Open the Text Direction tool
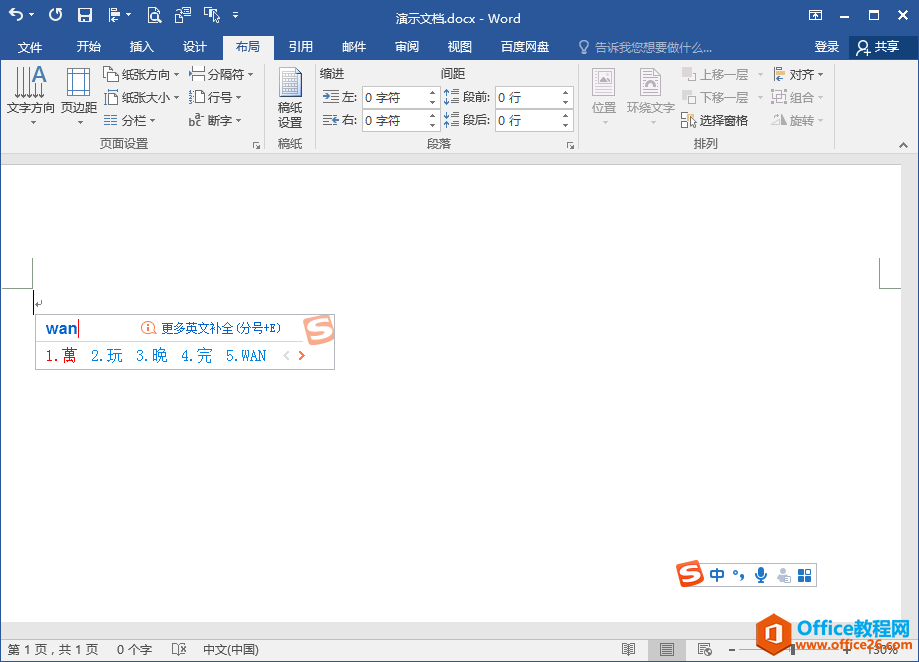Image resolution: width=919 pixels, height=662 pixels. [30, 95]
